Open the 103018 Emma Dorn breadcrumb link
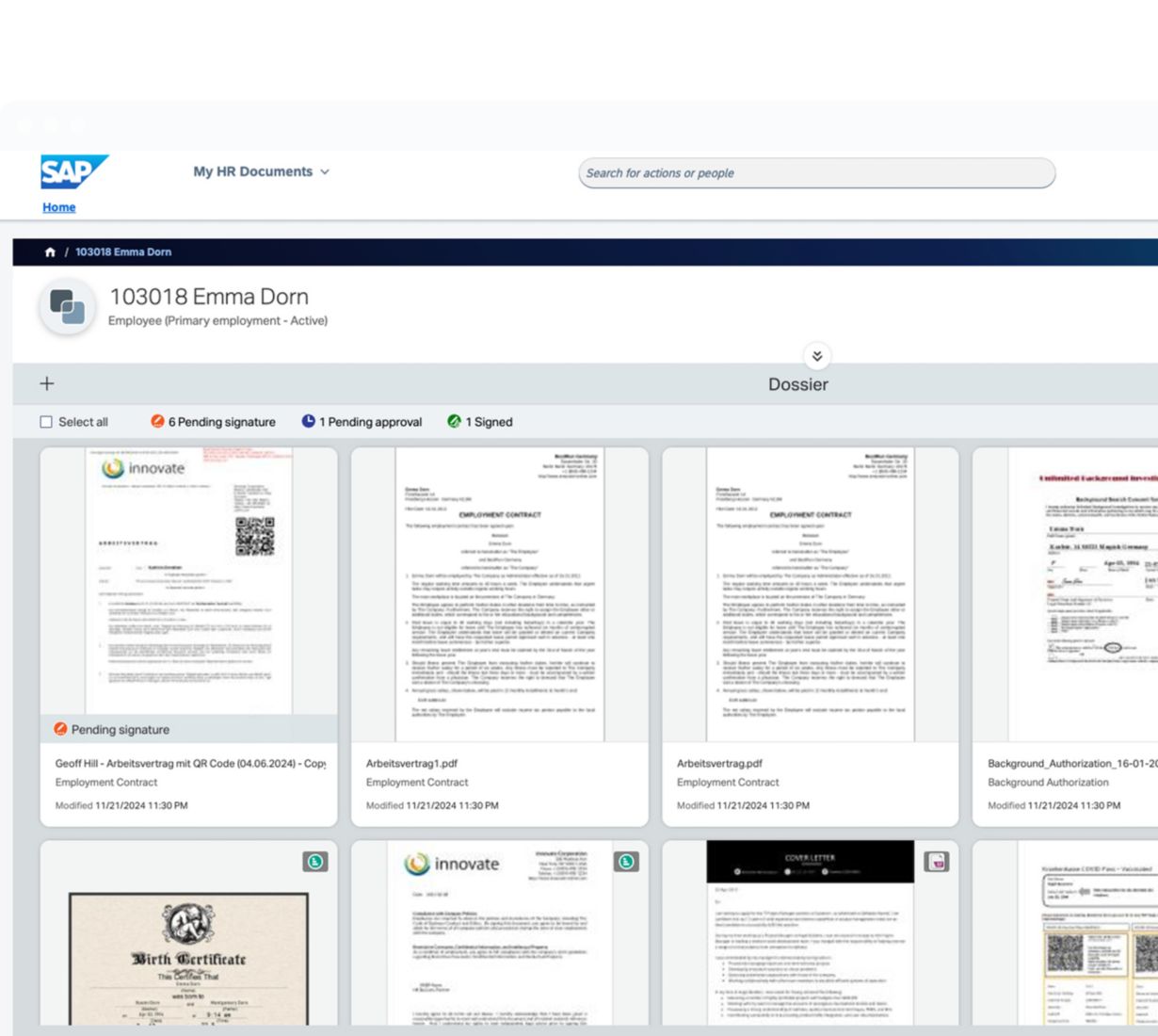The image size is (1158, 1036). (x=123, y=252)
